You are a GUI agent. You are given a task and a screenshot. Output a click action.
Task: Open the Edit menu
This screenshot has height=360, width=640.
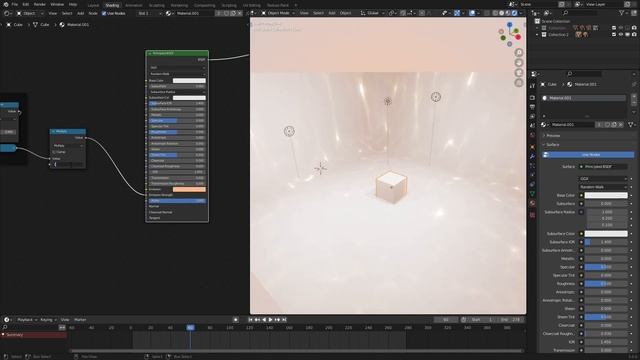(26, 4)
